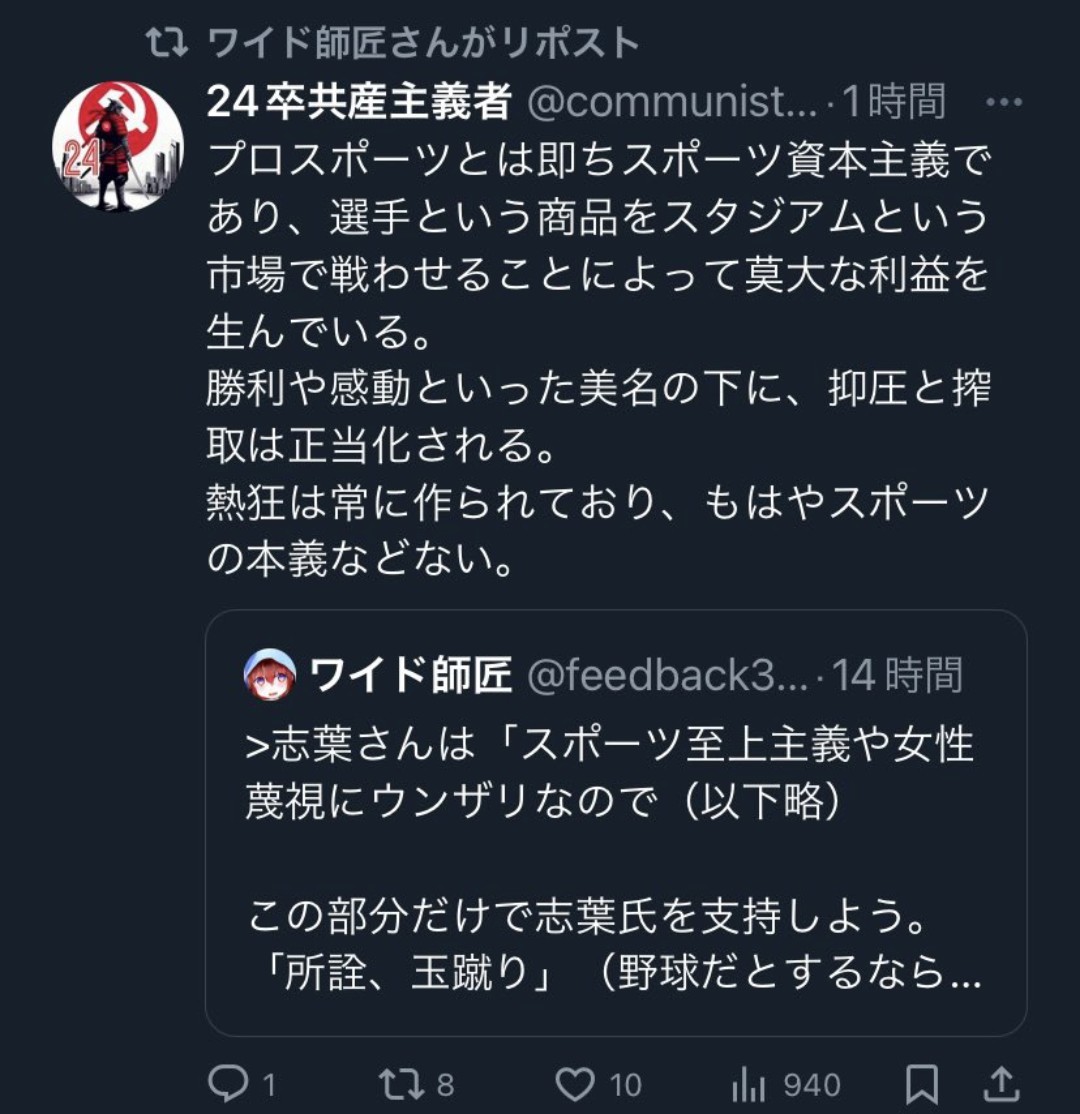This screenshot has width=1080, height=1114.
Task: Open the three-dot more options menu
Action: coord(1003,103)
